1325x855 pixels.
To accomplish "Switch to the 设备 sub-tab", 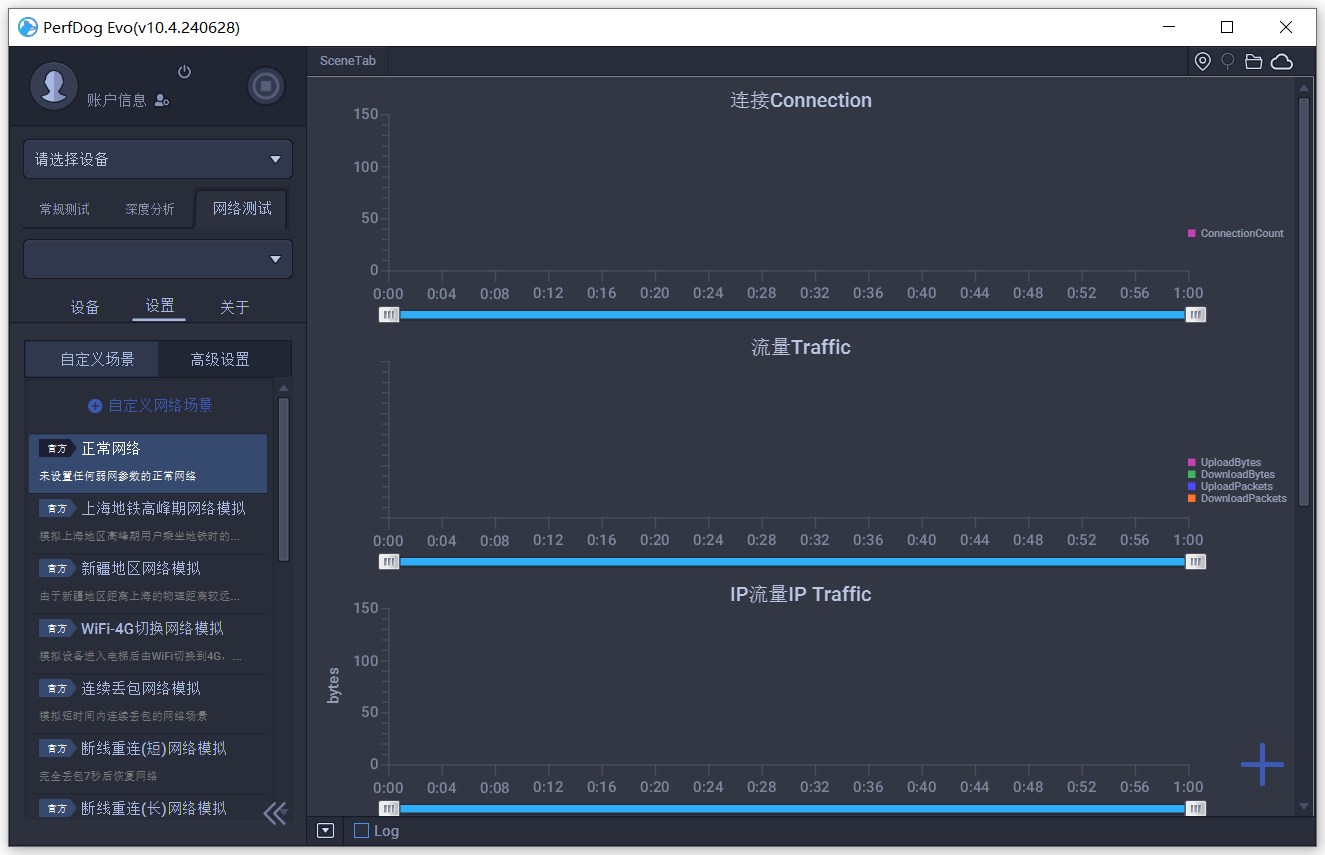I will point(85,307).
